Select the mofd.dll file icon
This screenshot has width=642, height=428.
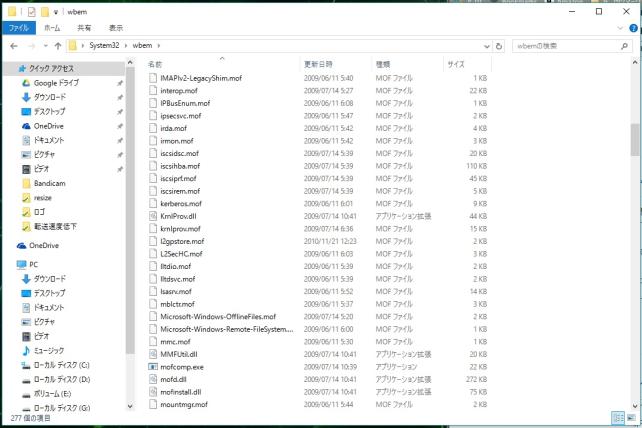click(153, 379)
